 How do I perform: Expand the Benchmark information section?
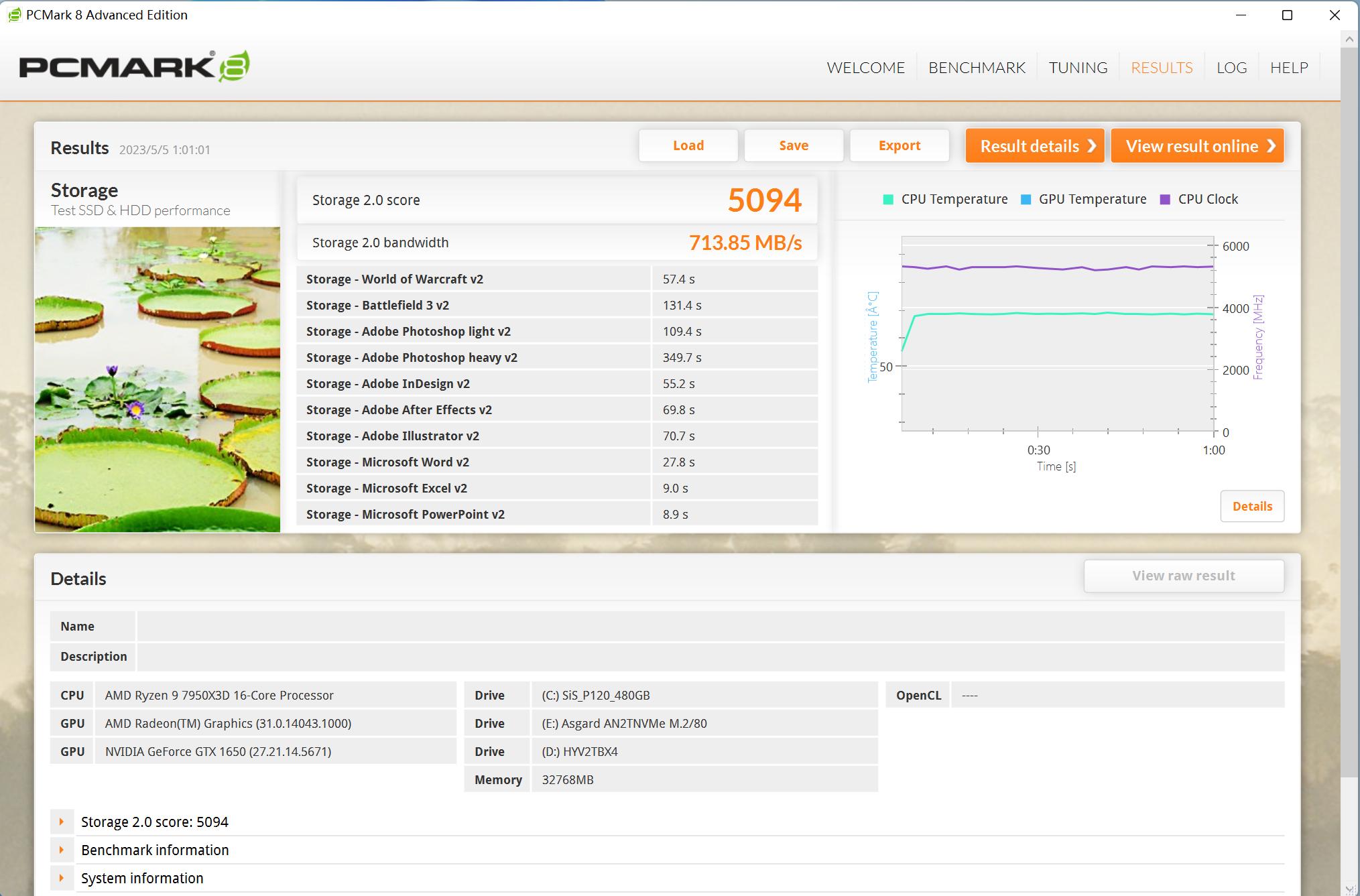(x=62, y=850)
